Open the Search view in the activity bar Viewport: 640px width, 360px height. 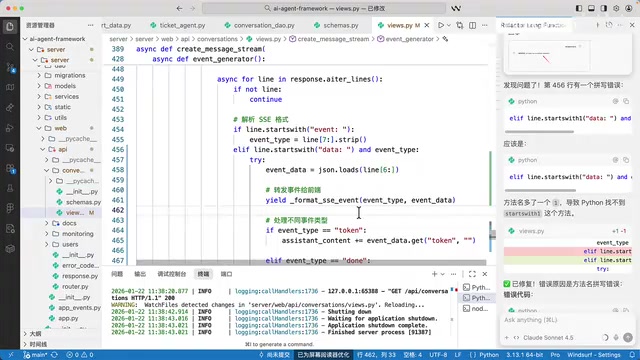click(10, 47)
